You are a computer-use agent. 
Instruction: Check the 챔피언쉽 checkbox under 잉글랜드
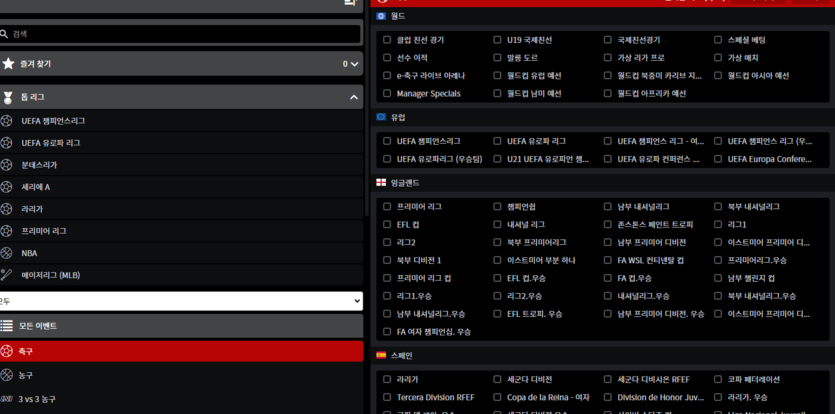[497, 206]
